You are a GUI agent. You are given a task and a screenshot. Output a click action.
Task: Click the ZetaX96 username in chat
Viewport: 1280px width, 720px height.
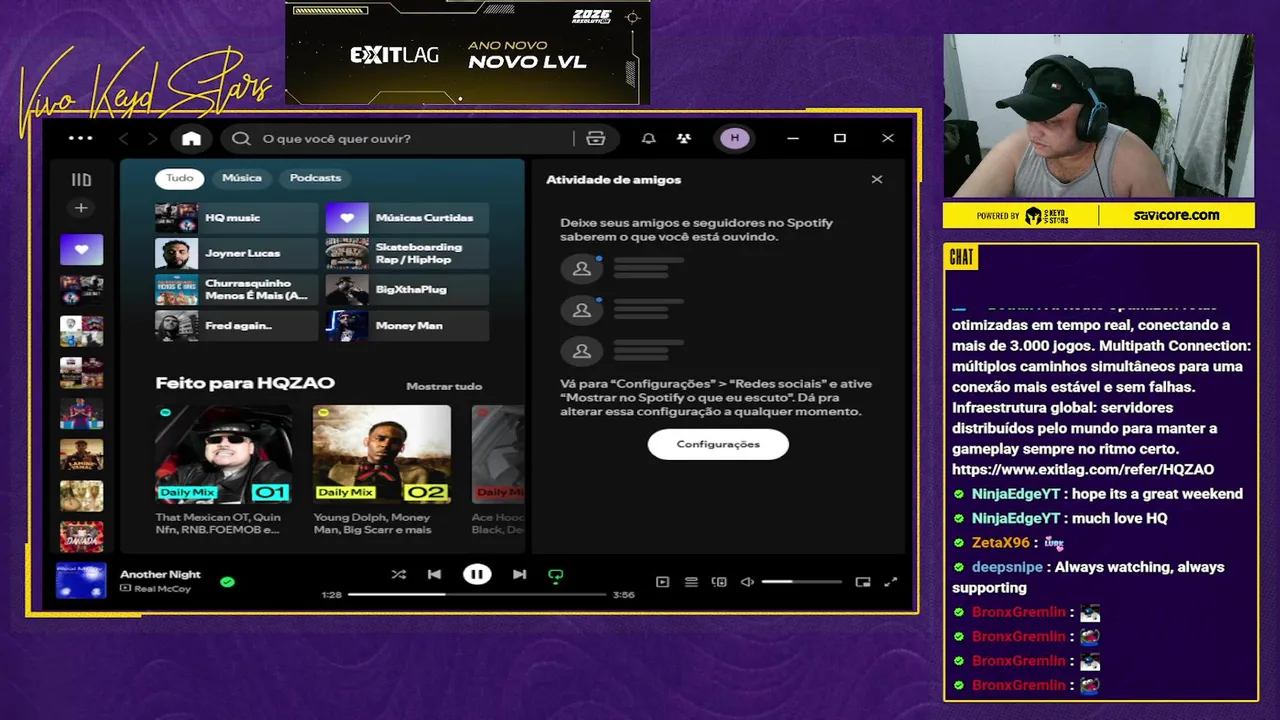coord(1000,542)
